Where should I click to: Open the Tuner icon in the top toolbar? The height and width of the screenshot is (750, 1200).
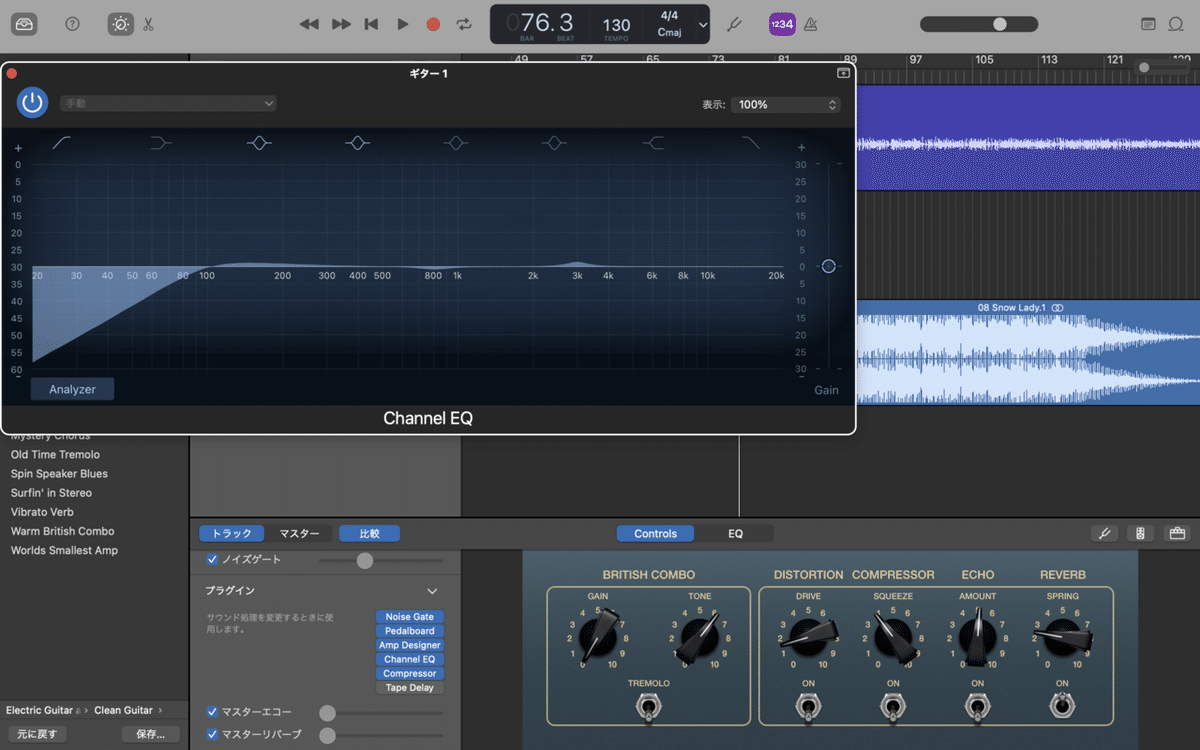[734, 24]
